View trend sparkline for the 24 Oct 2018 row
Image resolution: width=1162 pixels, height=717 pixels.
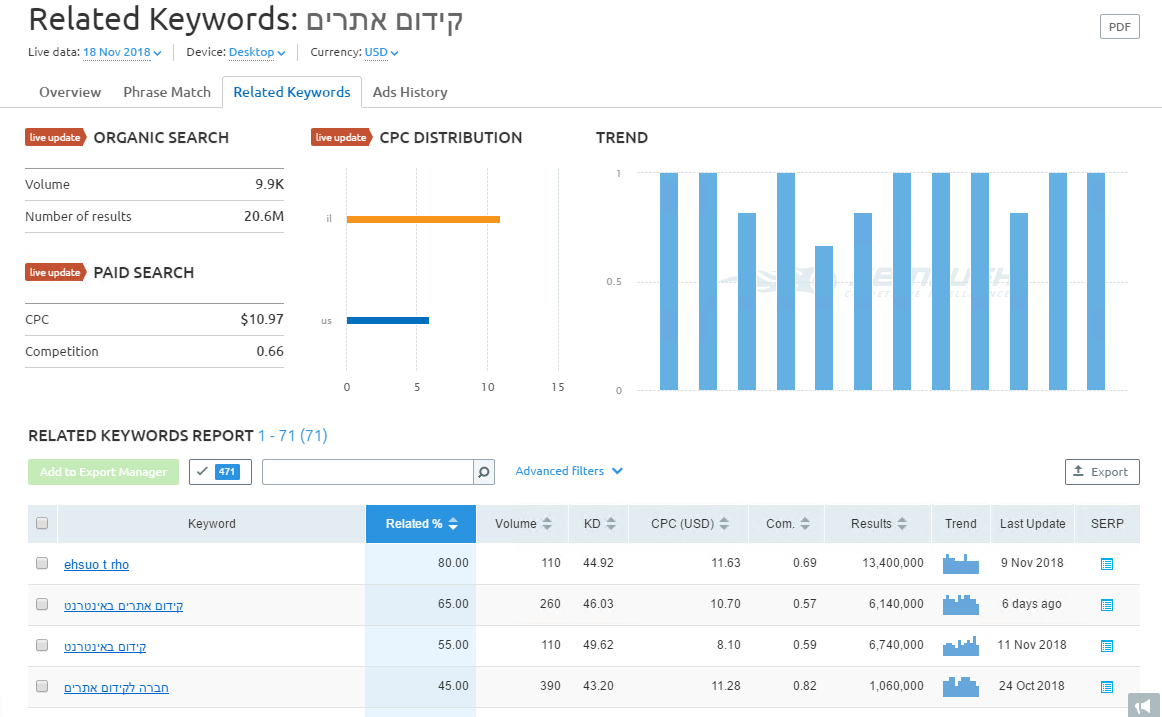[x=960, y=687]
